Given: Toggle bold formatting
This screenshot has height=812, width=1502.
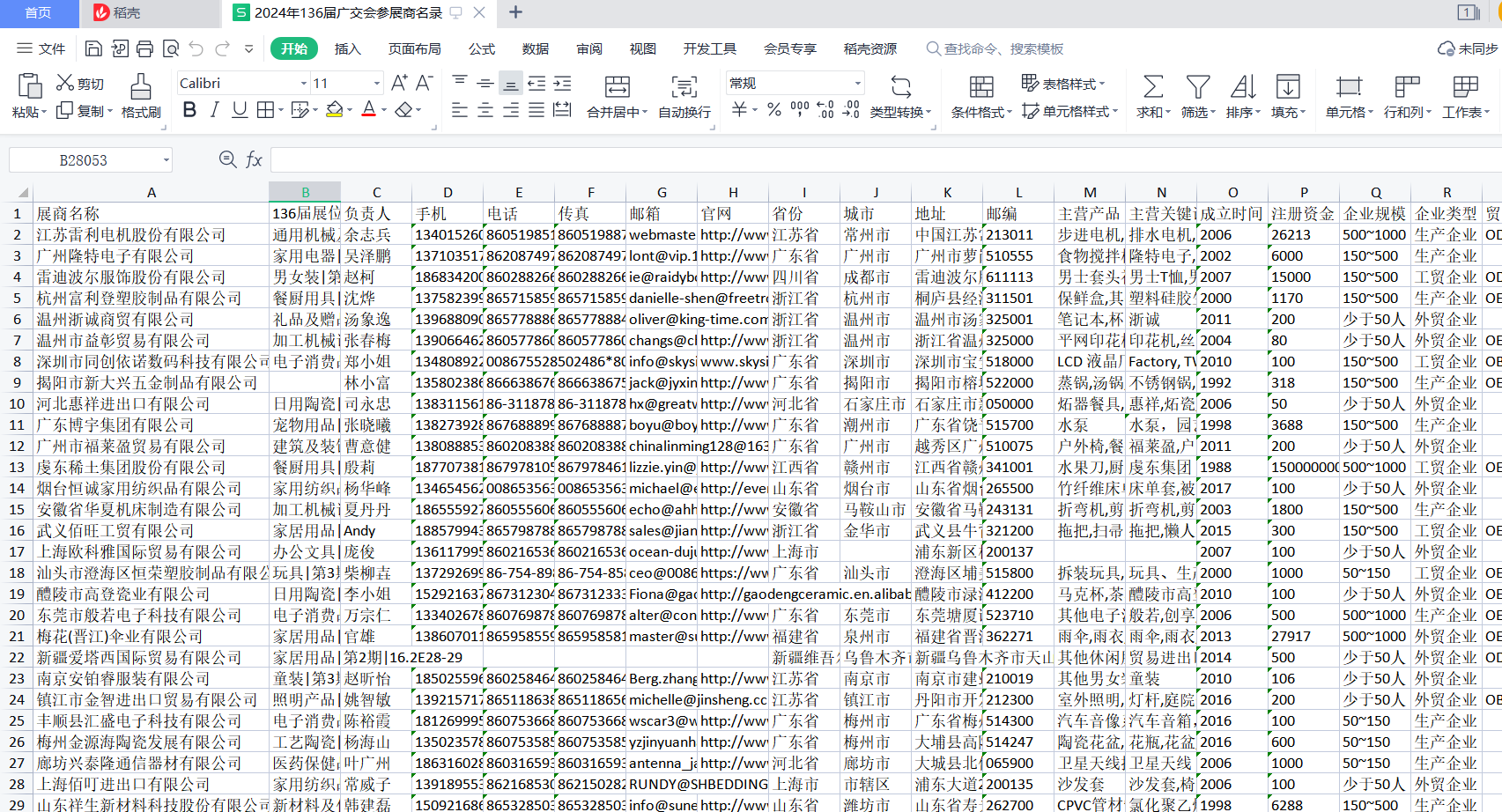Looking at the screenshot, I should click(189, 110).
